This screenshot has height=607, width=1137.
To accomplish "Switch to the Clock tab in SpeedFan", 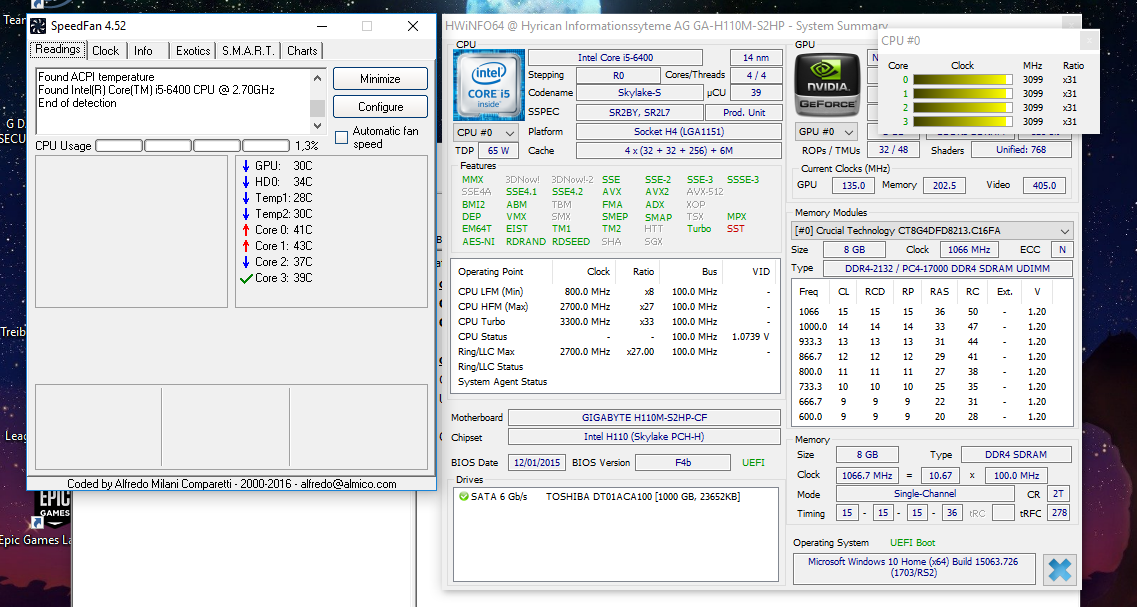I will pos(105,51).
